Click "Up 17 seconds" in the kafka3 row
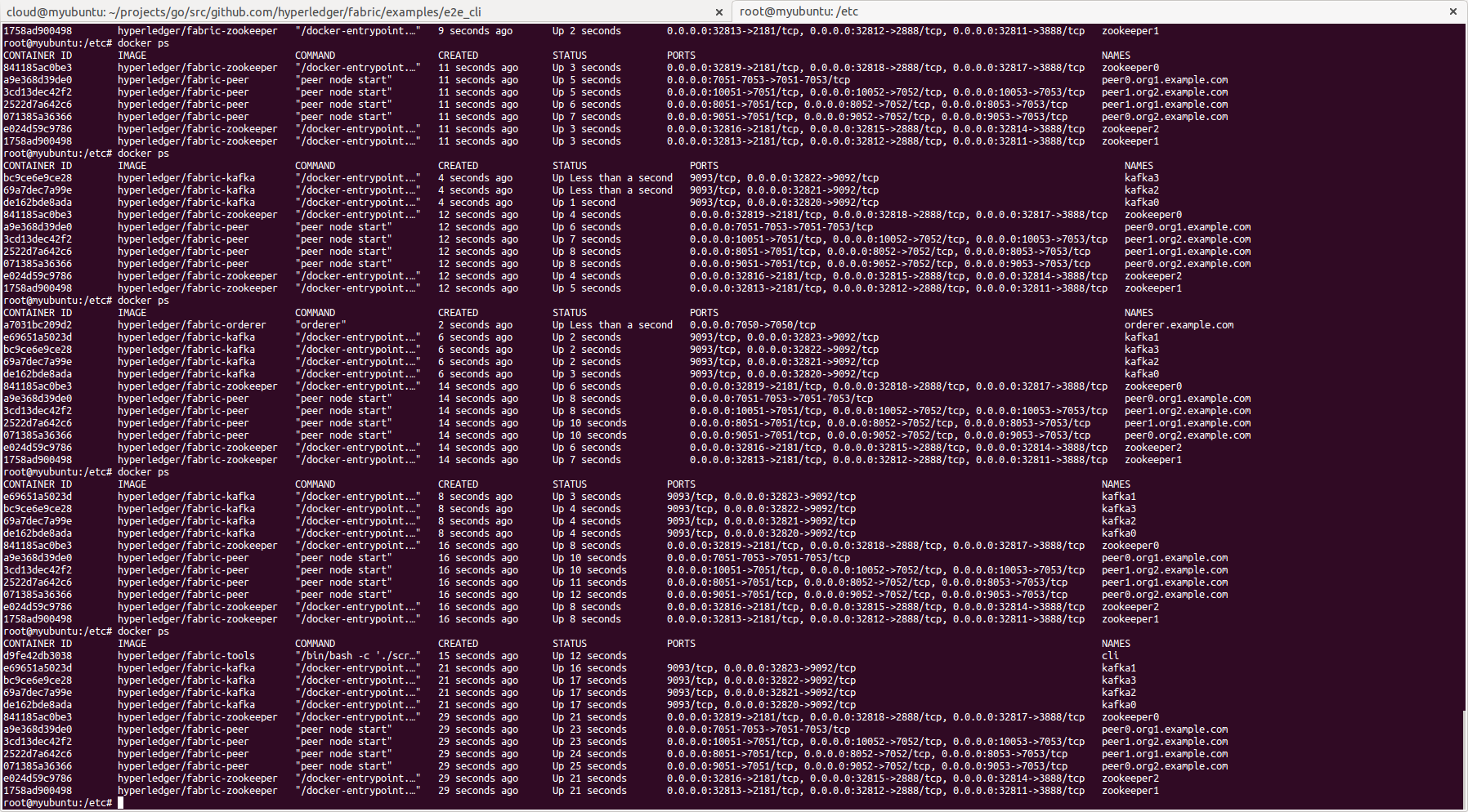This screenshot has width=1468, height=812. click(x=589, y=680)
